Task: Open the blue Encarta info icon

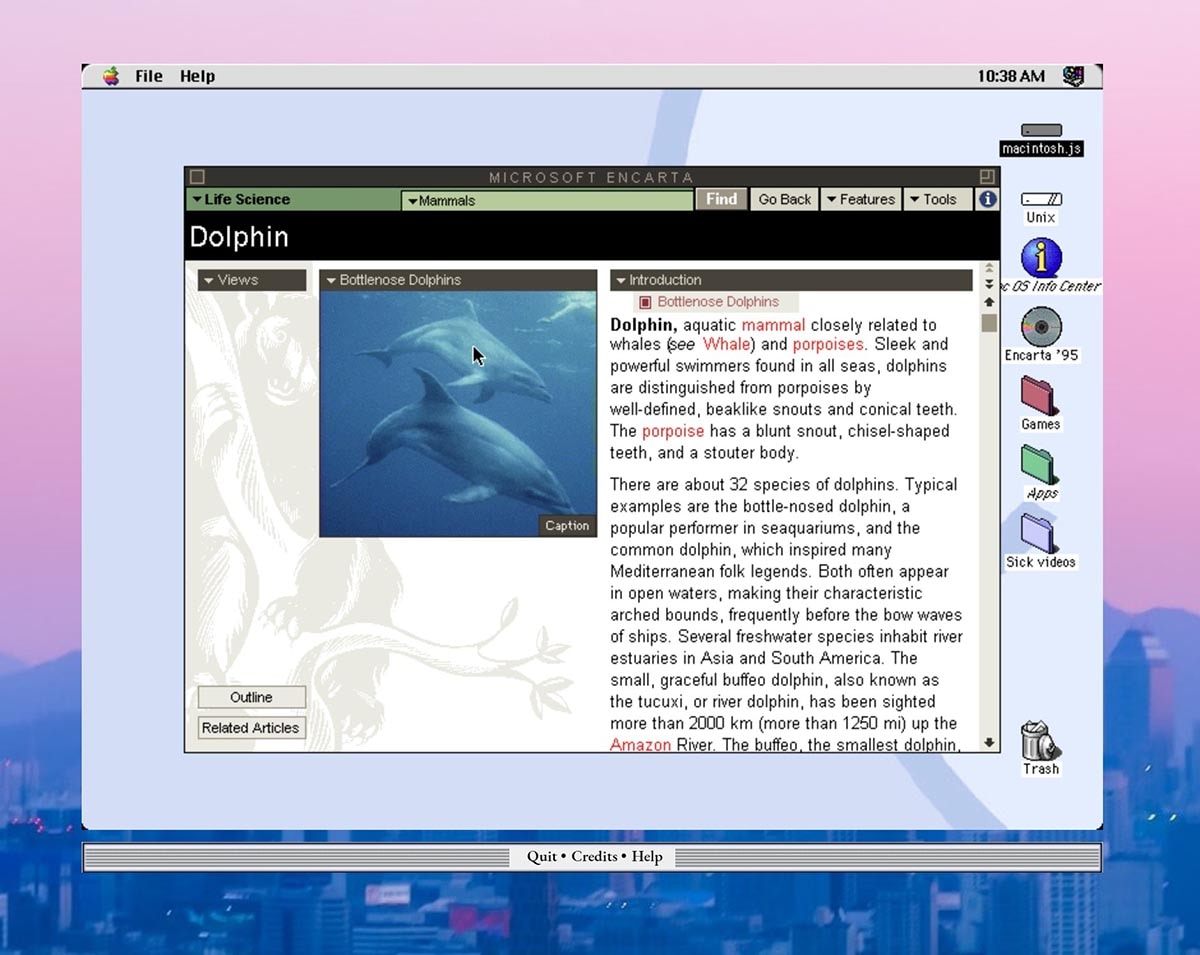Action: pyautogui.click(x=988, y=199)
